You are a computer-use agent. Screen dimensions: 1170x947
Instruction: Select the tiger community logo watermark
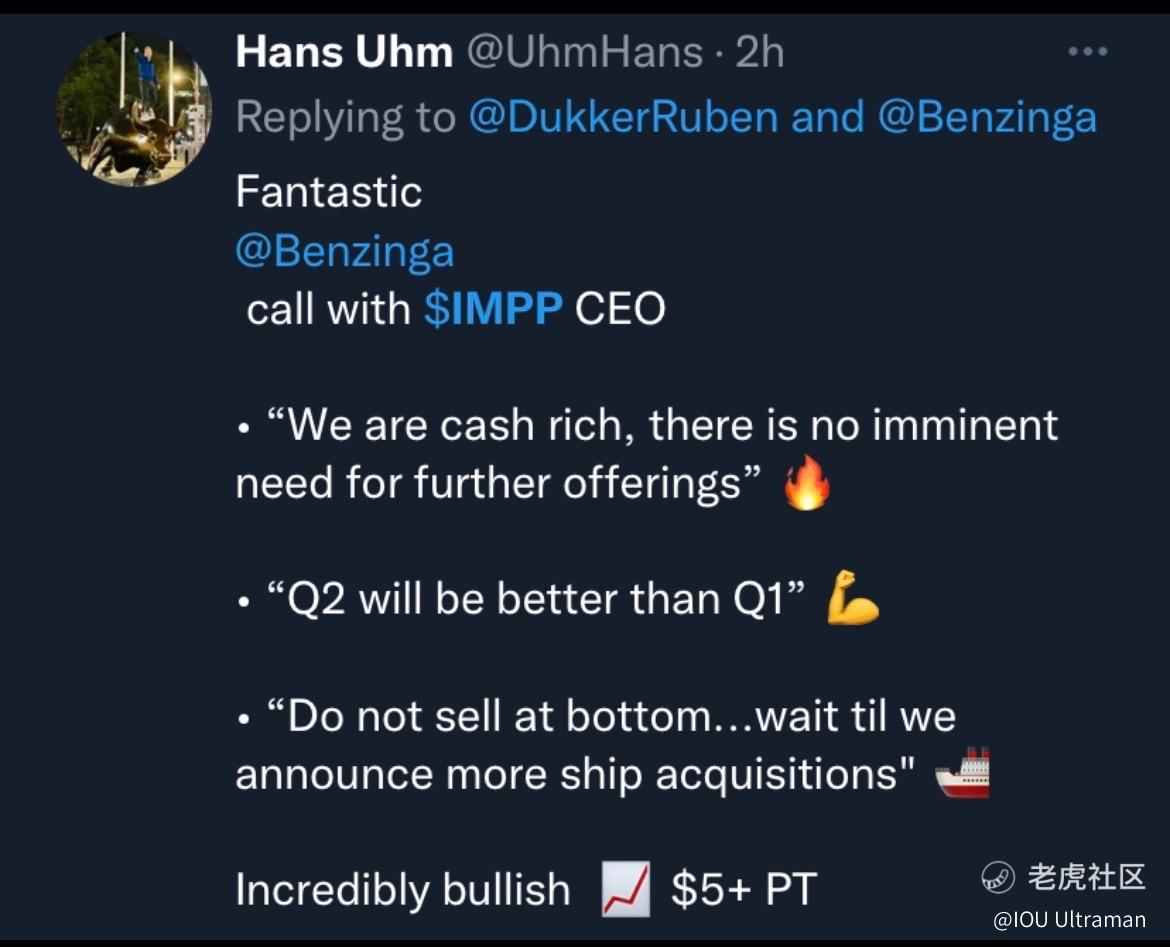point(998,877)
